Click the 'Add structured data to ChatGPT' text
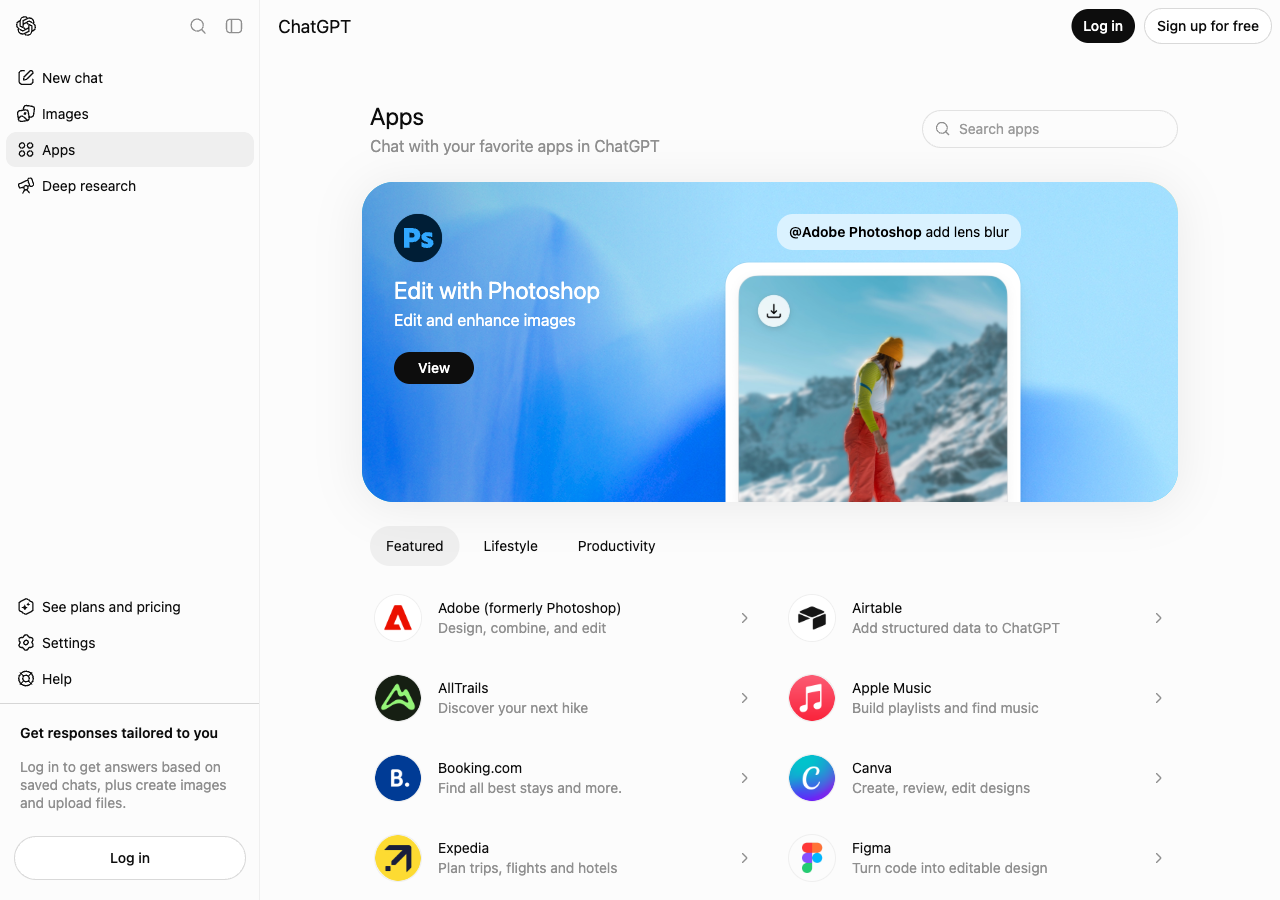Viewport: 1280px width, 900px height. pos(956,628)
